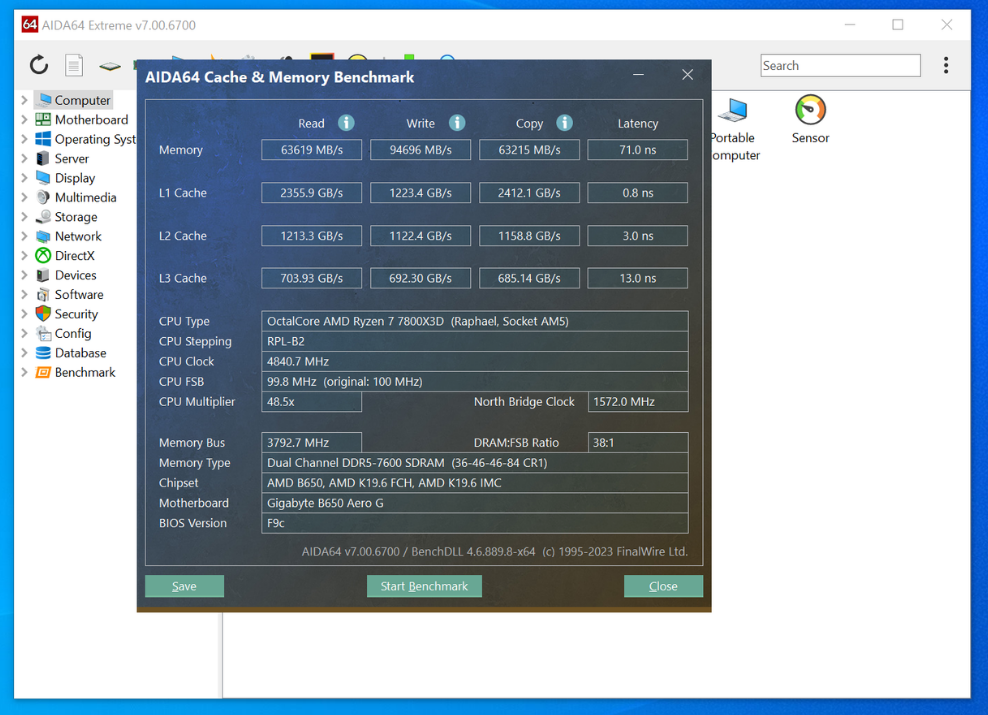
Task: Expand the Display tree node
Action: tap(24, 178)
